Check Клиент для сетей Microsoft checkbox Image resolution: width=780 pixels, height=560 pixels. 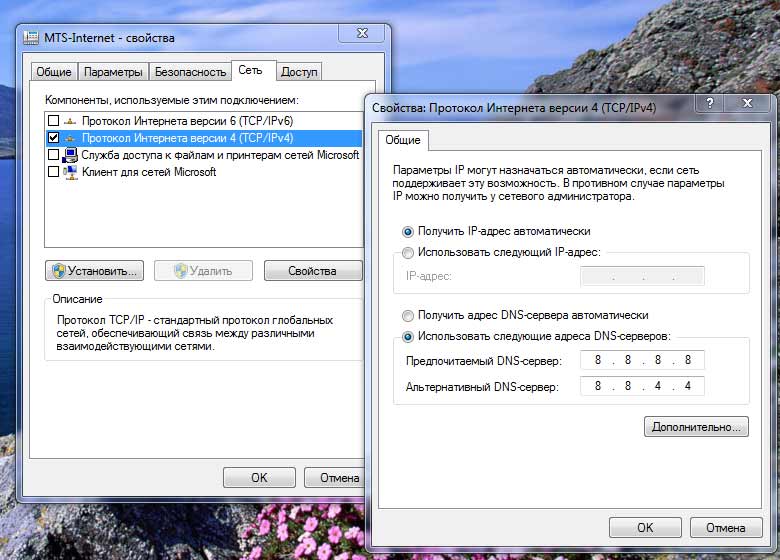pos(54,172)
